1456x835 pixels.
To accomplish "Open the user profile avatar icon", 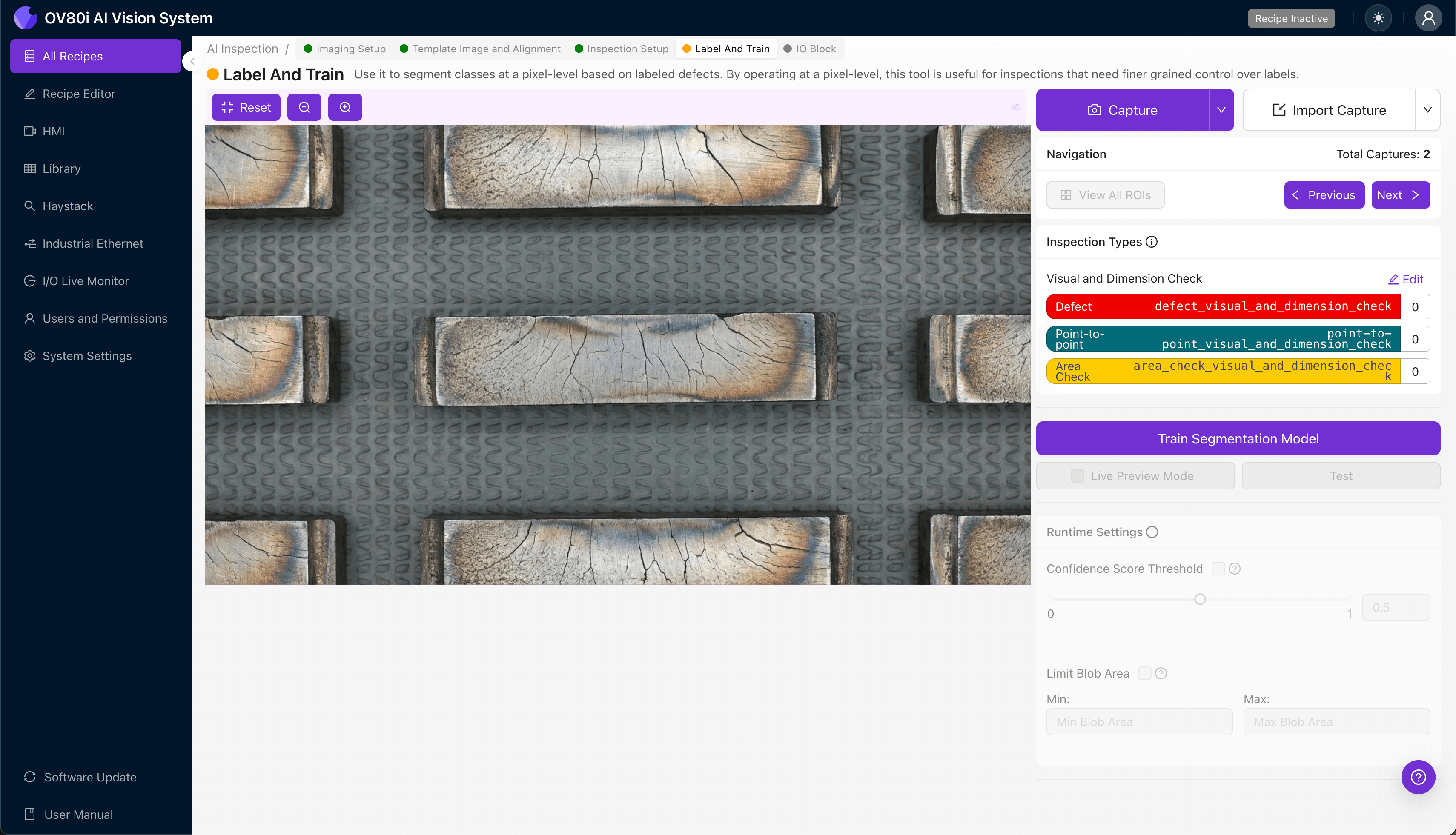I will 1428,18.
